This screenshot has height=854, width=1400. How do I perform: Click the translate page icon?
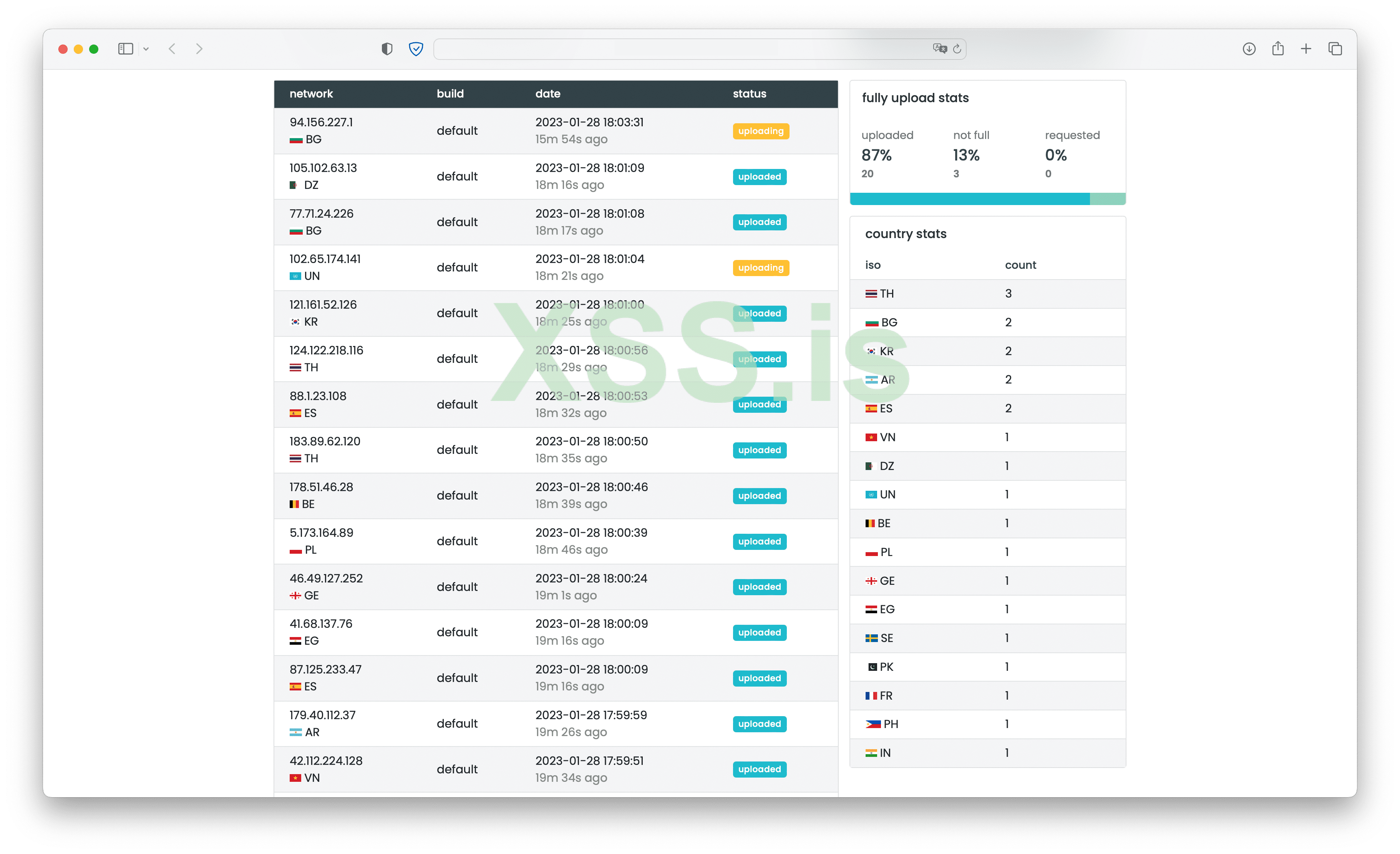point(939,49)
